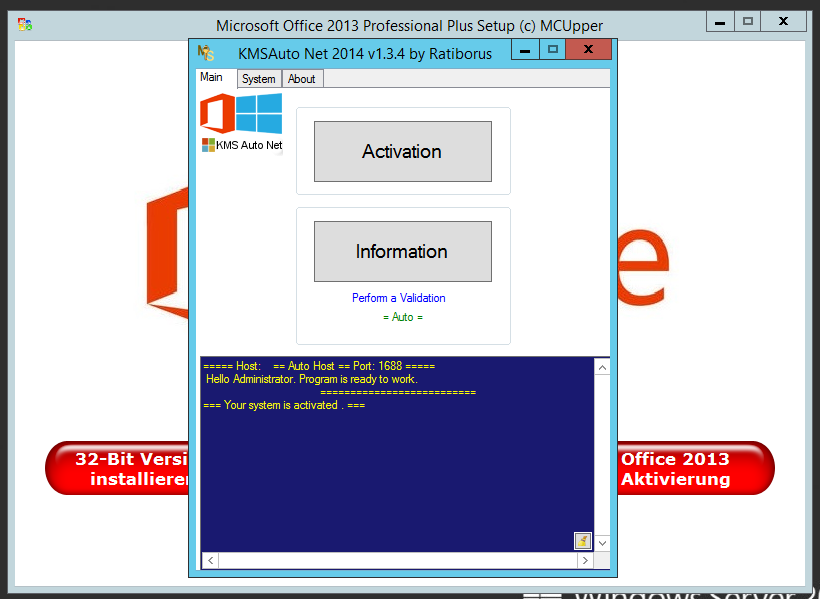Screen dimensions: 820x599
Task: Click the blue Windows logo icon
Action: pos(259,113)
